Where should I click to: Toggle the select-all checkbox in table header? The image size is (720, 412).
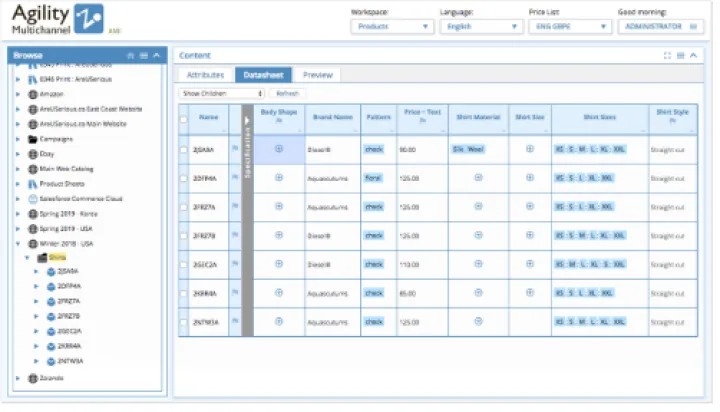183,119
